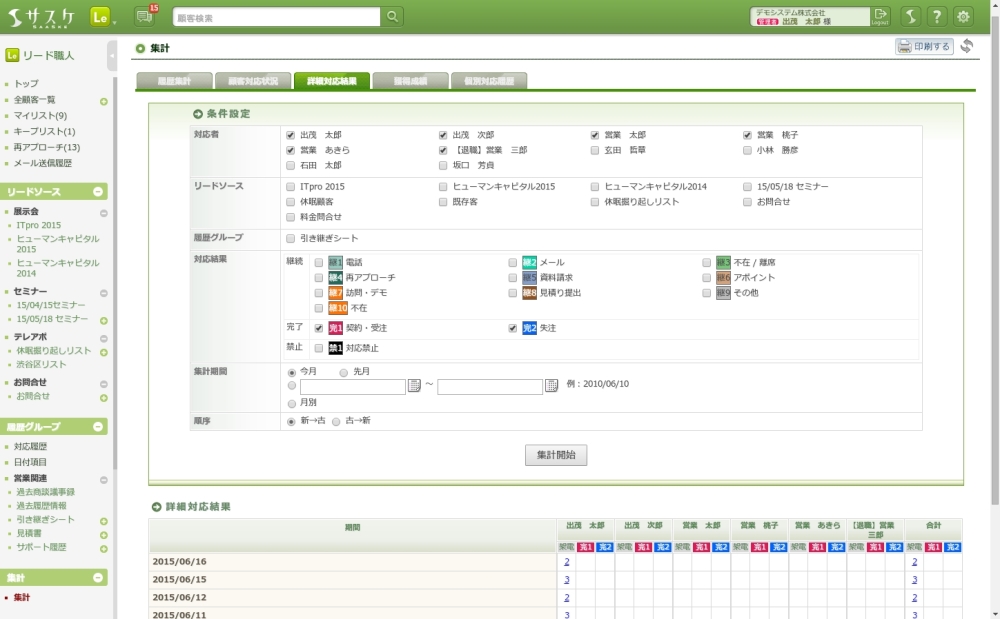1000x619 pixels.
Task: Click the 顧客検索 search input field
Action: 276,17
